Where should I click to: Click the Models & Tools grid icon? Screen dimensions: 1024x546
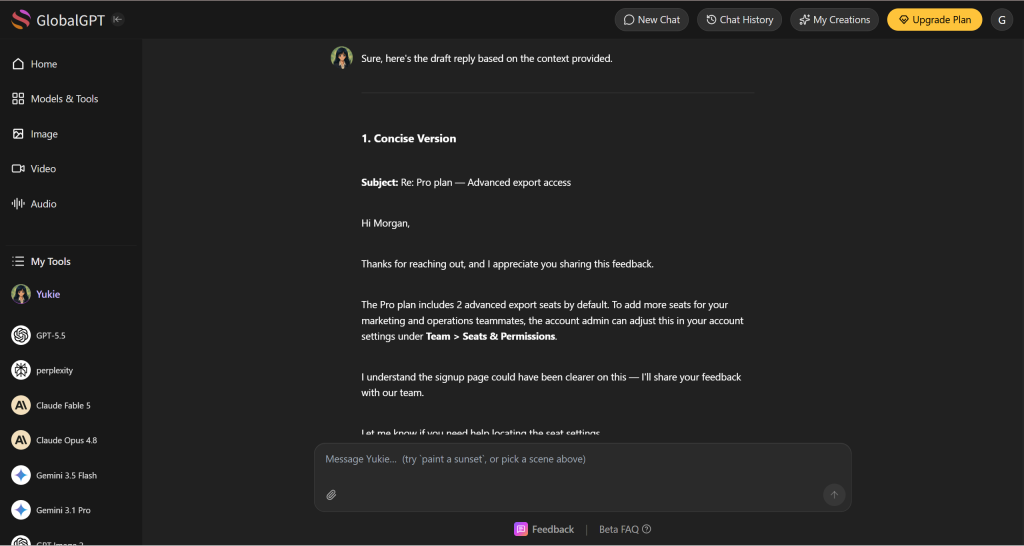point(18,99)
